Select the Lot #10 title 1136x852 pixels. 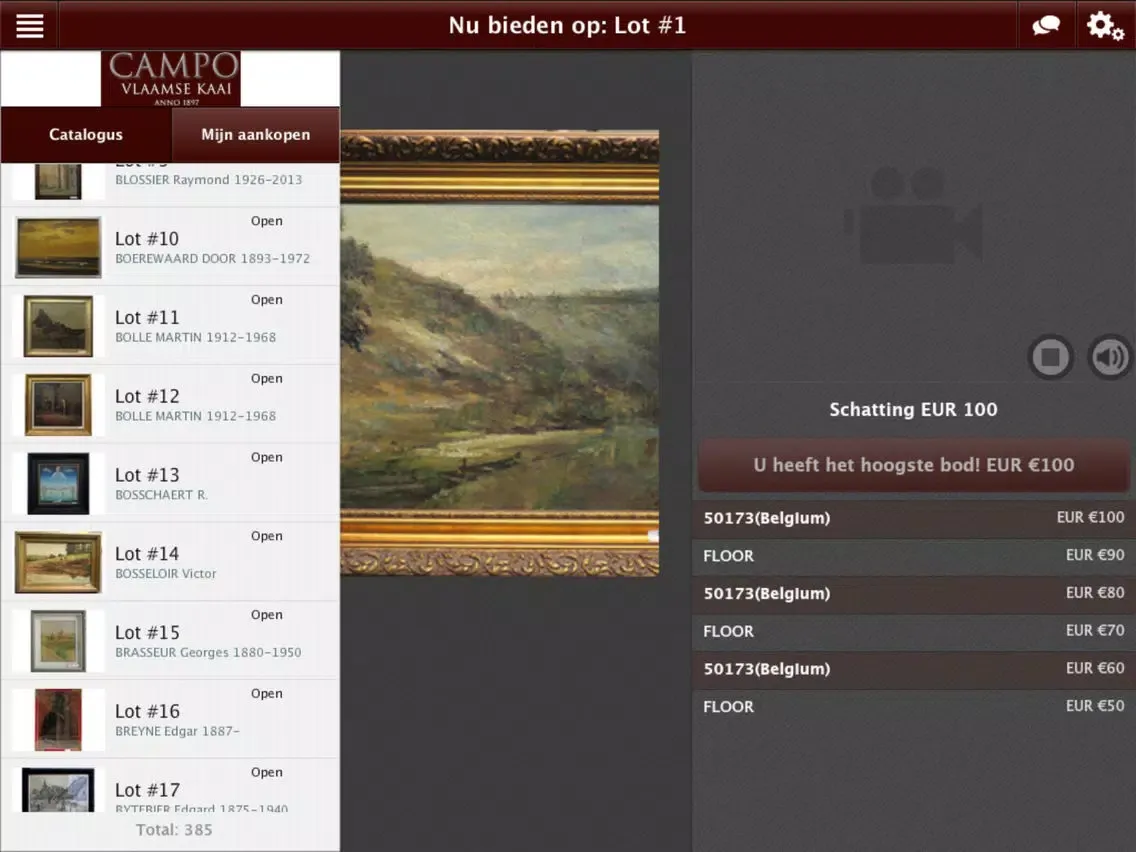[x=147, y=239]
